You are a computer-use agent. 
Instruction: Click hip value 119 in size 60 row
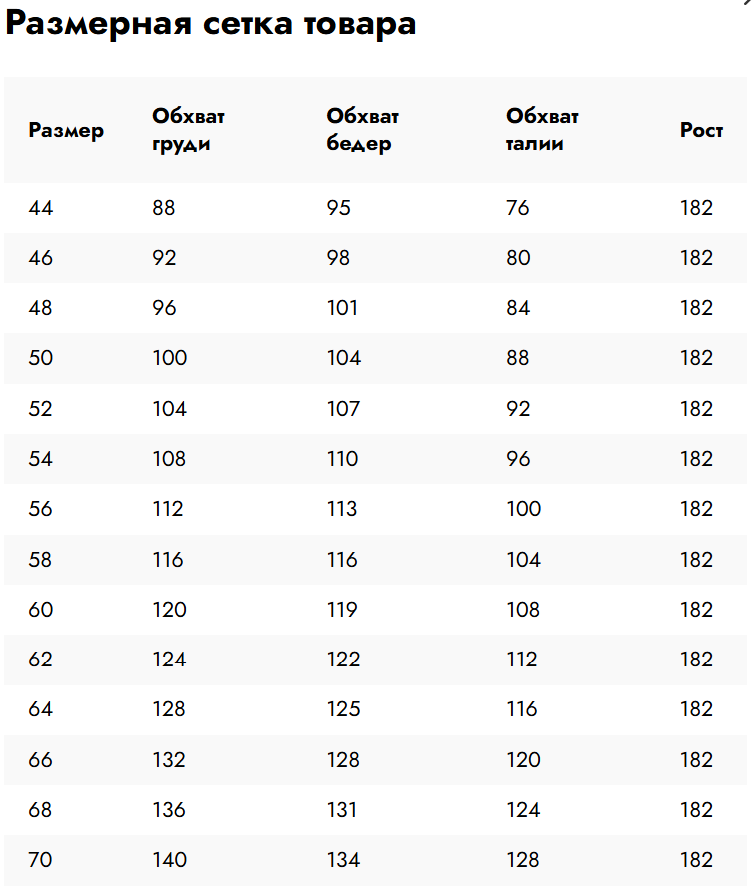pos(342,610)
